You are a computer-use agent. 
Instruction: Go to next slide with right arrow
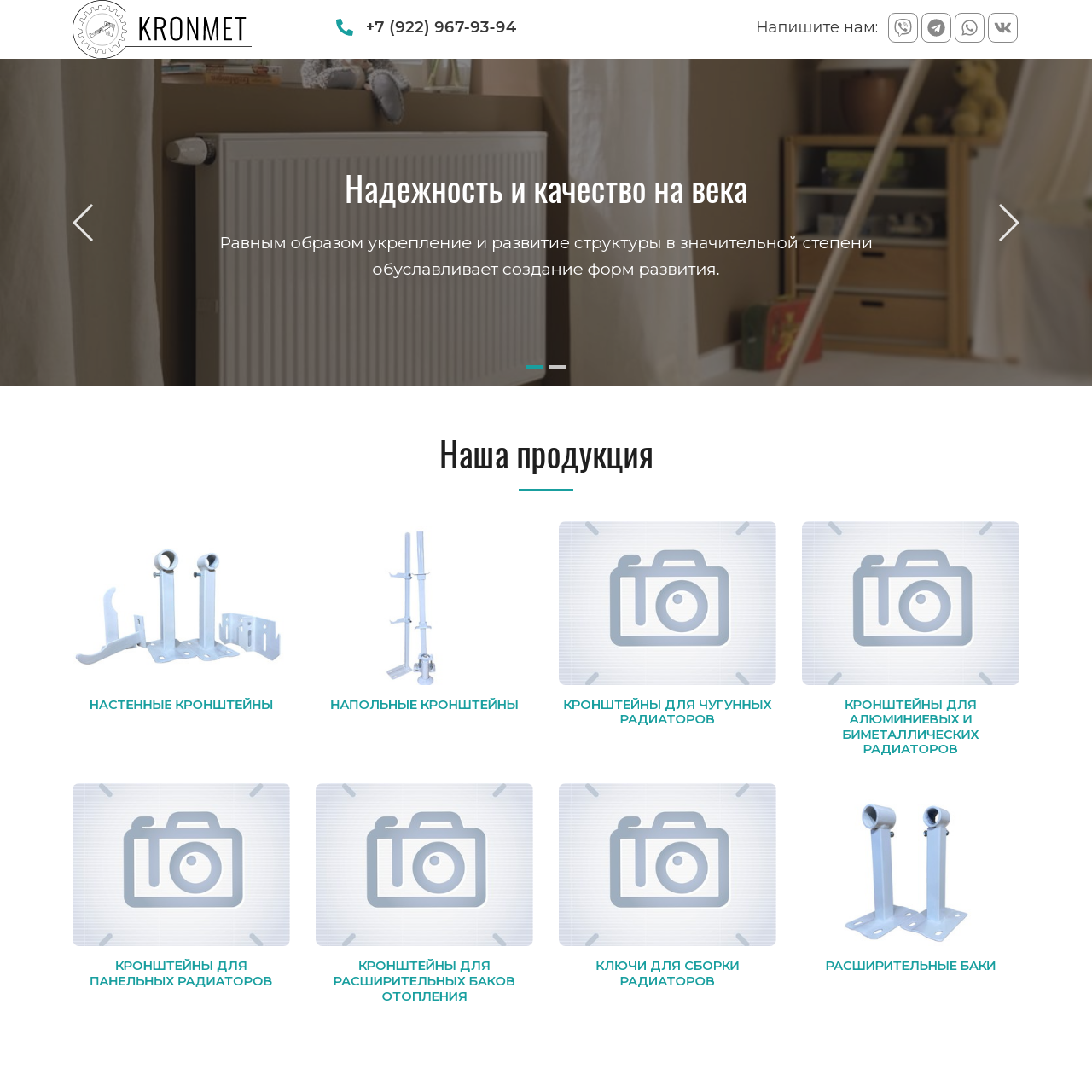[1009, 223]
